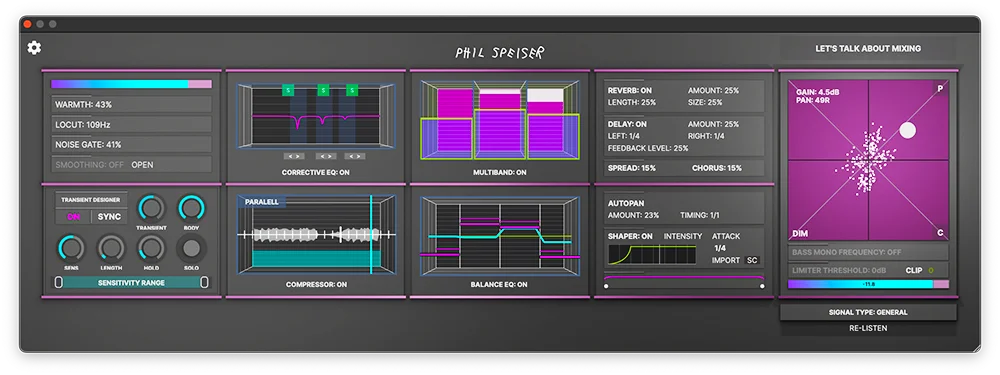Image resolution: width=1000 pixels, height=375 pixels.
Task: Click the OPEN label next to Smoothing
Action: click(142, 165)
